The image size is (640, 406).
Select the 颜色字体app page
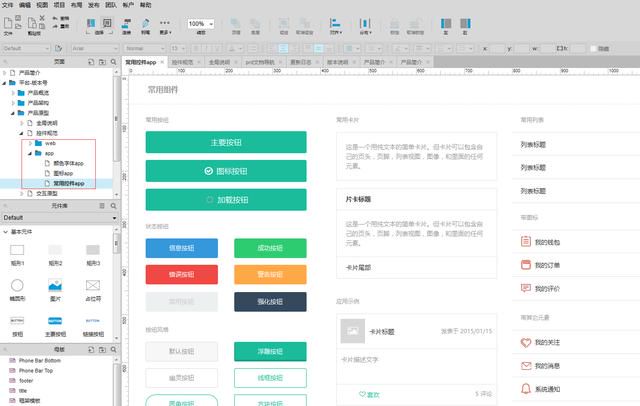(x=68, y=163)
